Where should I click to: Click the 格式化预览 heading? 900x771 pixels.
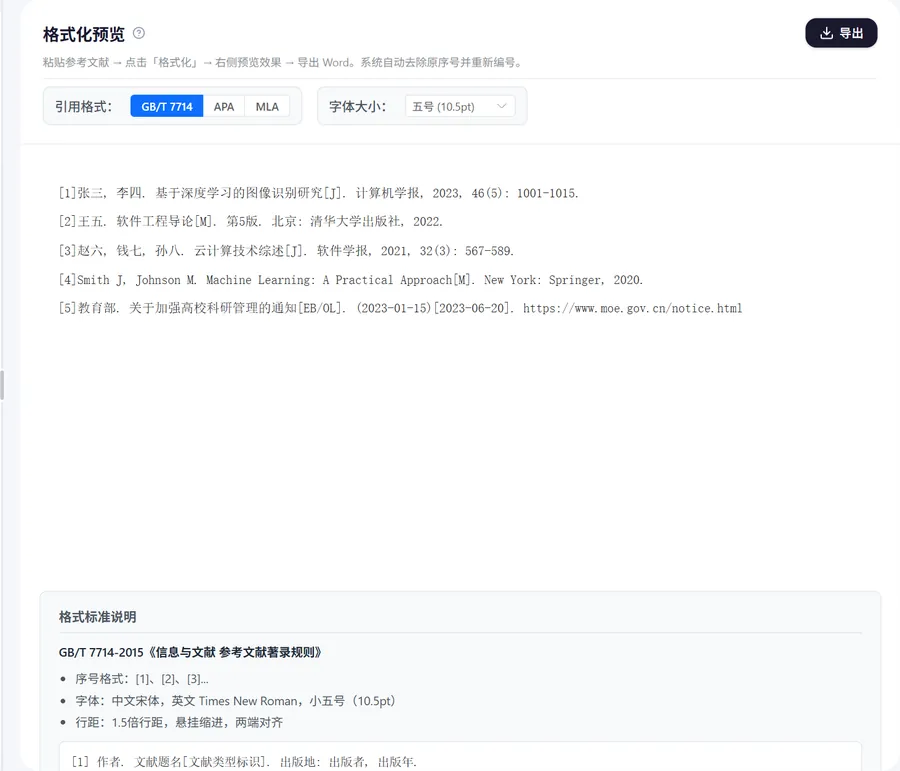83,34
